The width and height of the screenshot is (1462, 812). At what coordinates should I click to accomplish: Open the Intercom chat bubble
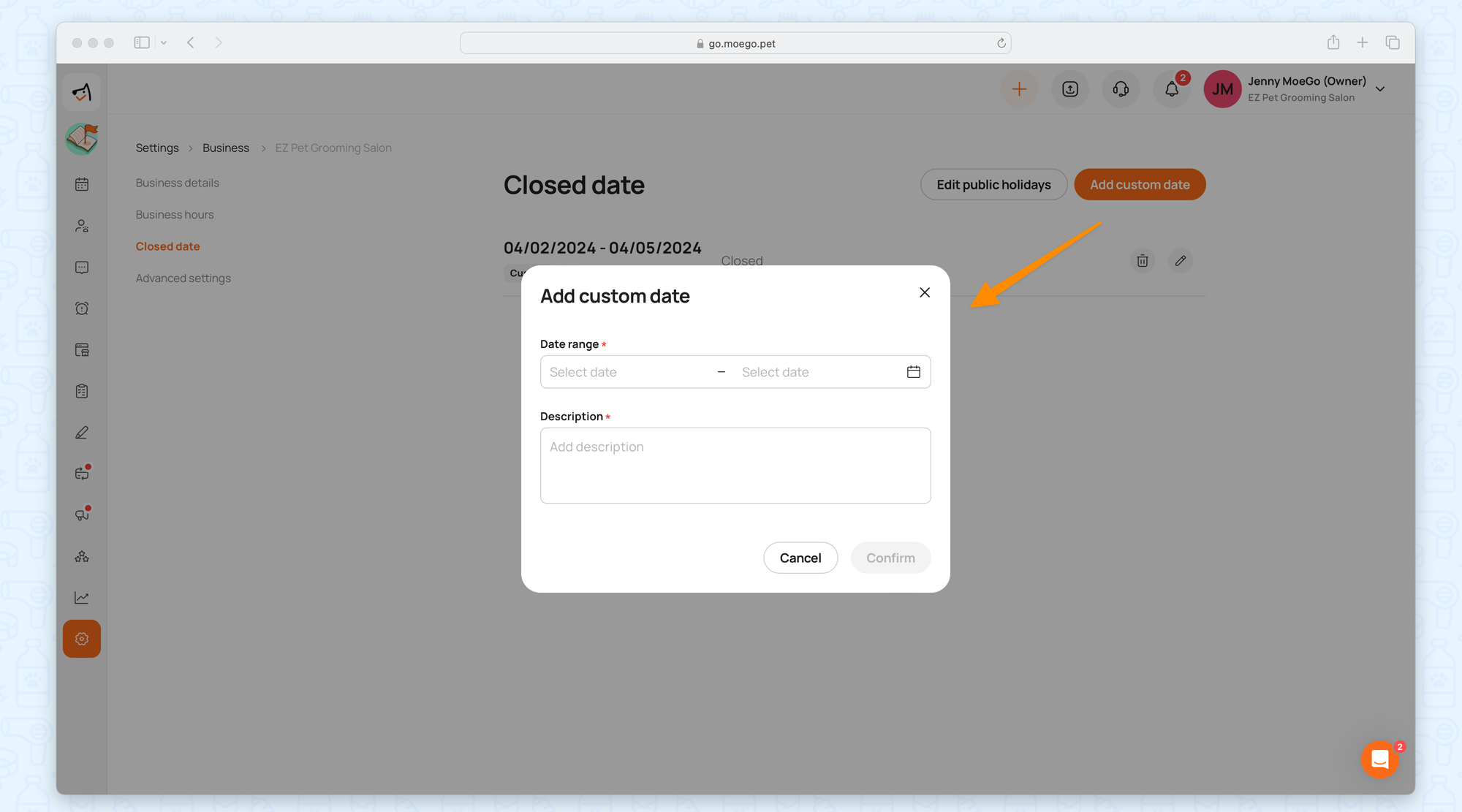[1379, 759]
